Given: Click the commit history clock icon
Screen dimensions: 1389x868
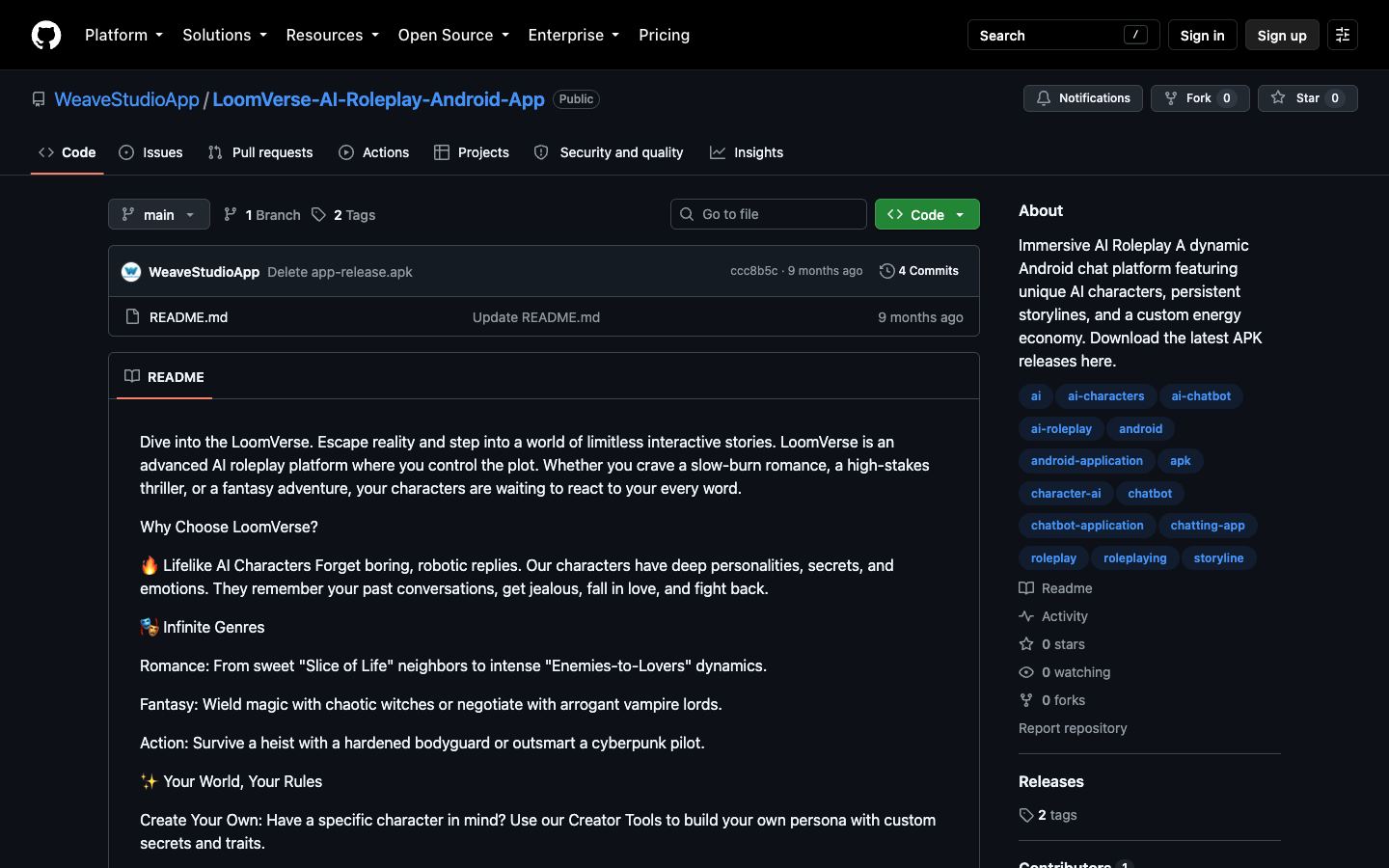Looking at the screenshot, I should click(887, 272).
